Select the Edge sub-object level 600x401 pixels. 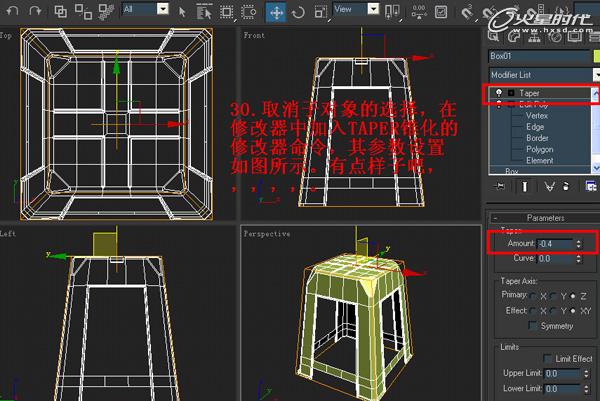pyautogui.click(x=535, y=127)
